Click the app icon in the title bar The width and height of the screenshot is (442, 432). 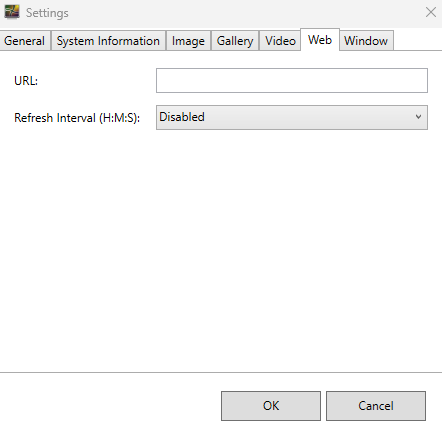[12, 12]
